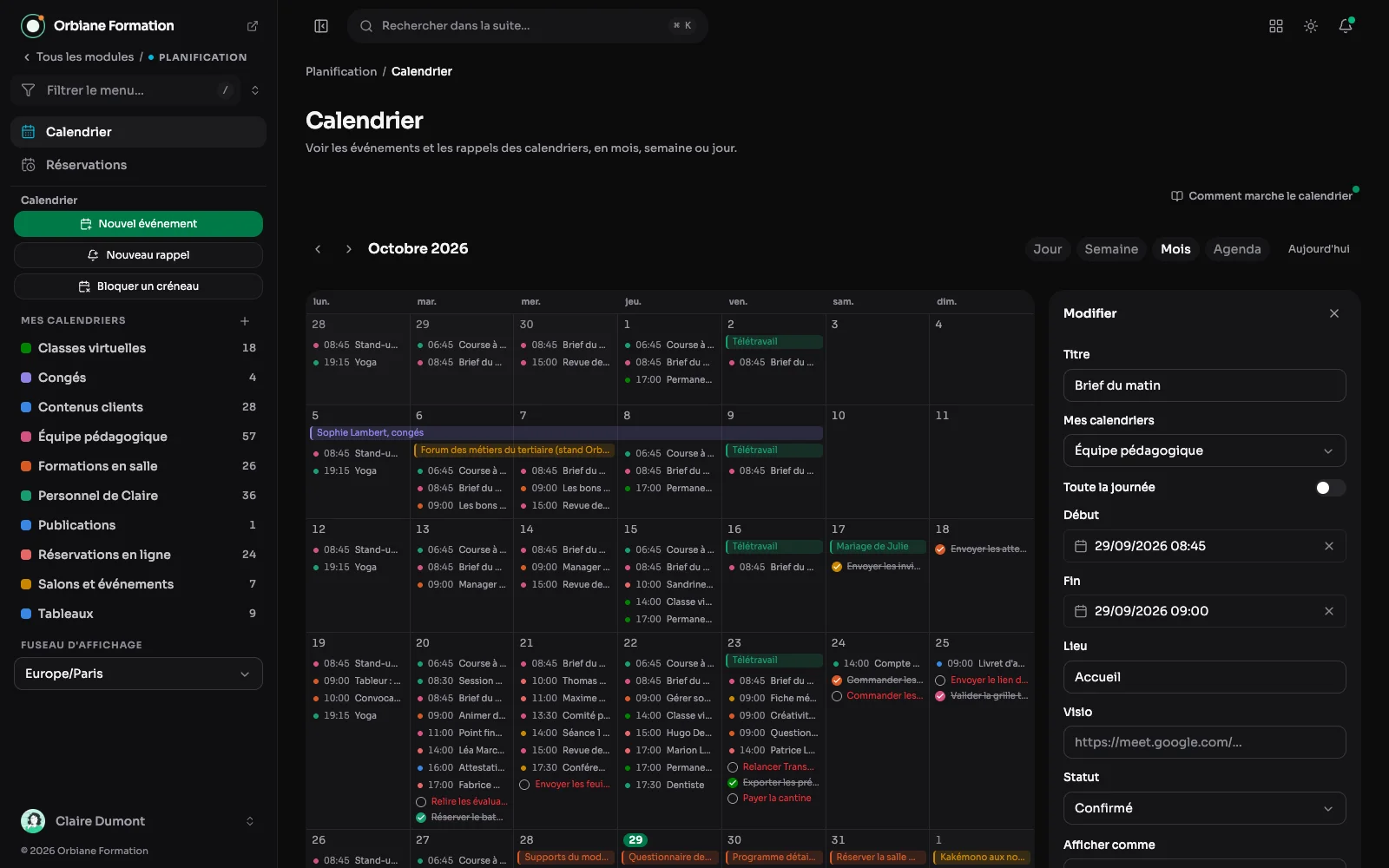Screen dimensions: 1389x868
Task: Collapse the sidebar panel icon
Action: [321, 26]
